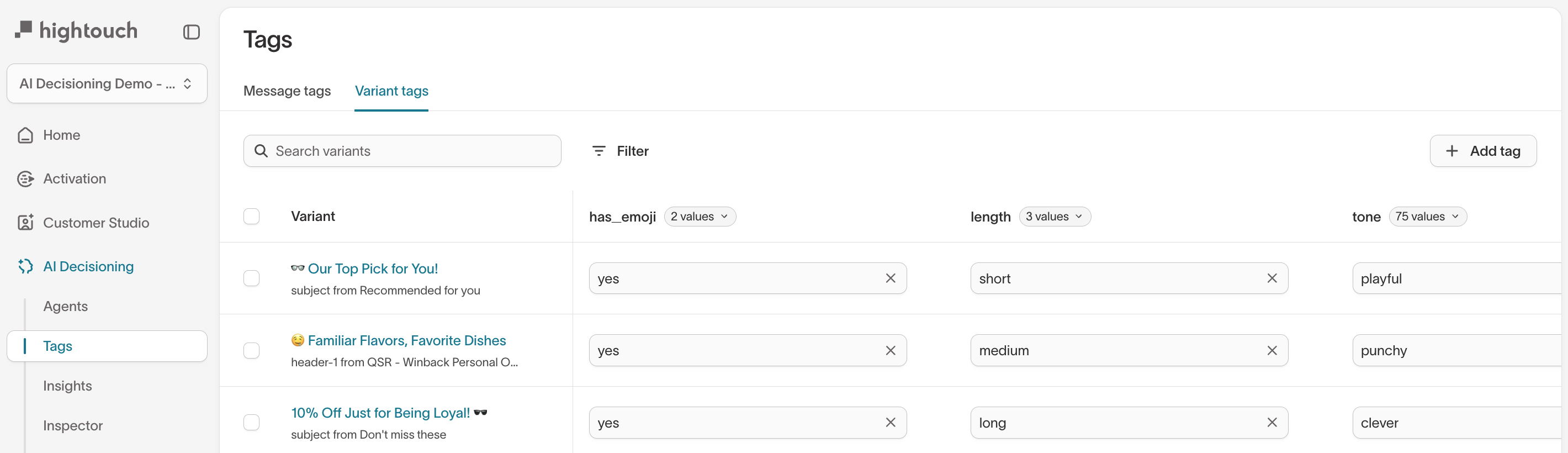The image size is (1568, 453).
Task: Click the Add tag button
Action: [1484, 150]
